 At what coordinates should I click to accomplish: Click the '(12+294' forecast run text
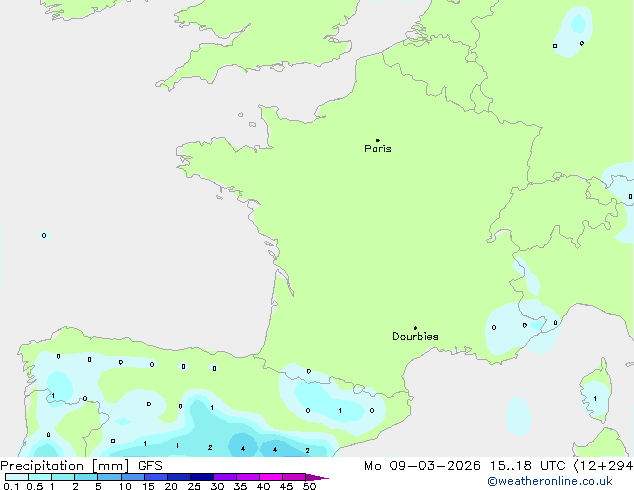[603, 466]
